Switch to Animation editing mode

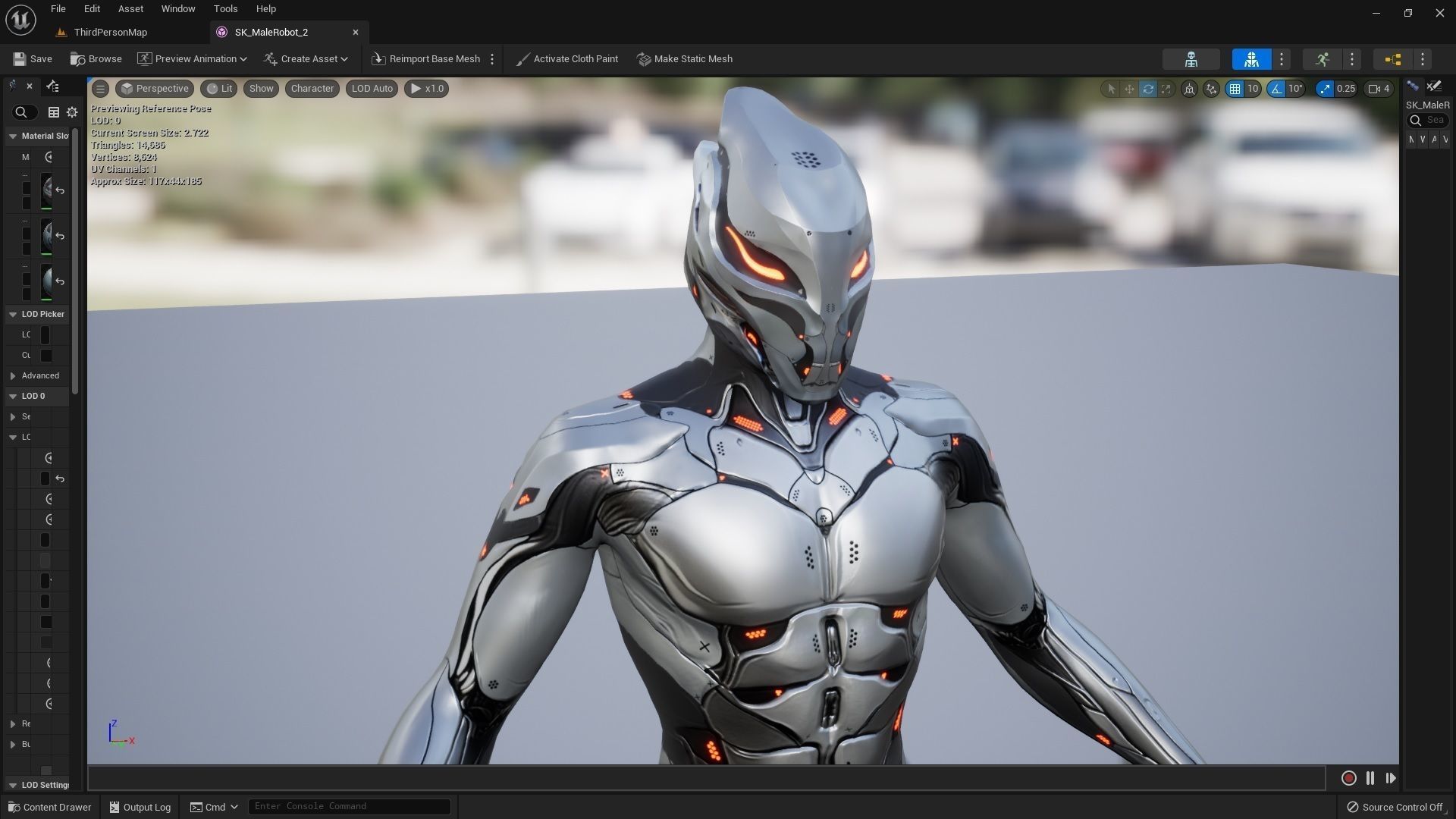pyautogui.click(x=1323, y=59)
